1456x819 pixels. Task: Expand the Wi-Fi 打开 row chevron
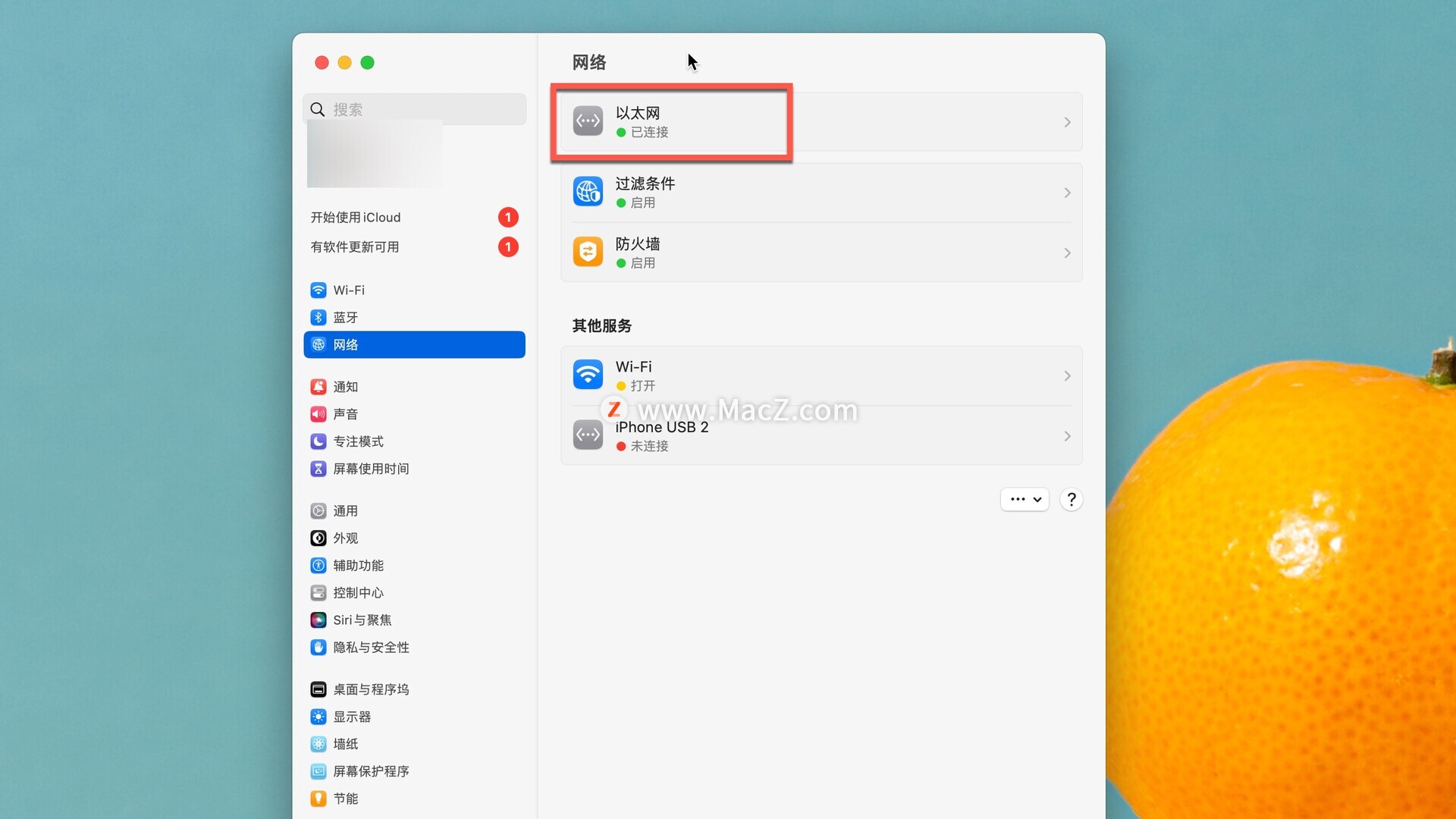[x=1067, y=376]
